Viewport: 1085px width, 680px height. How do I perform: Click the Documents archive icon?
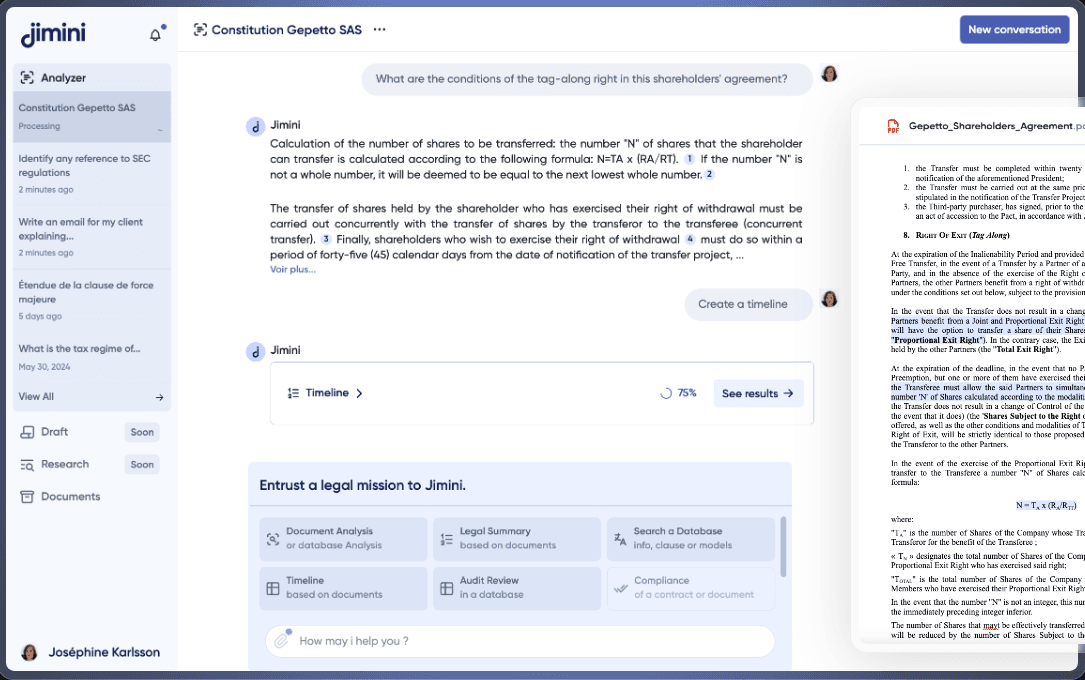coord(27,497)
